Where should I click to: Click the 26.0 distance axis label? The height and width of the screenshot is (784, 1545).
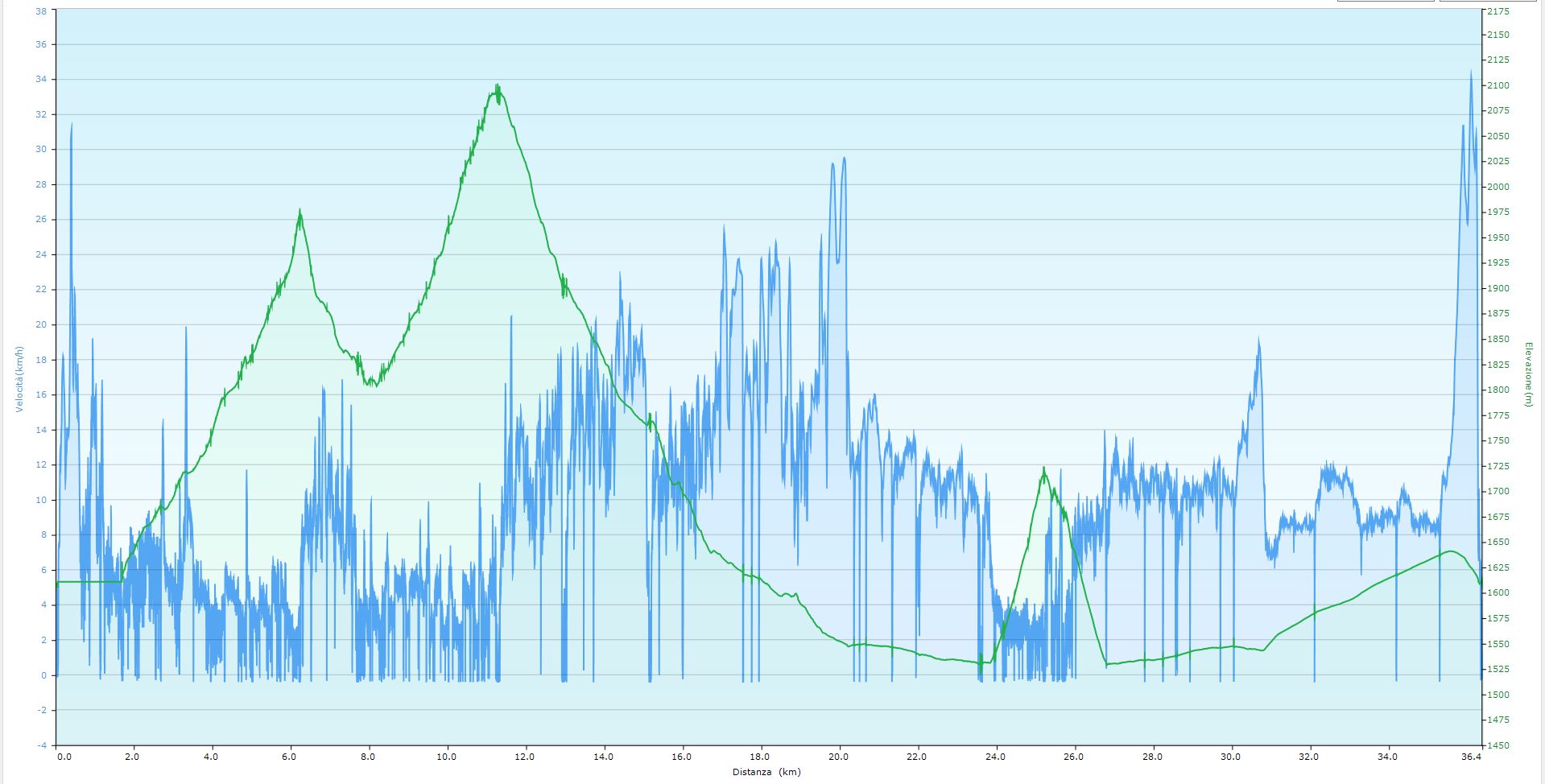click(x=1073, y=757)
